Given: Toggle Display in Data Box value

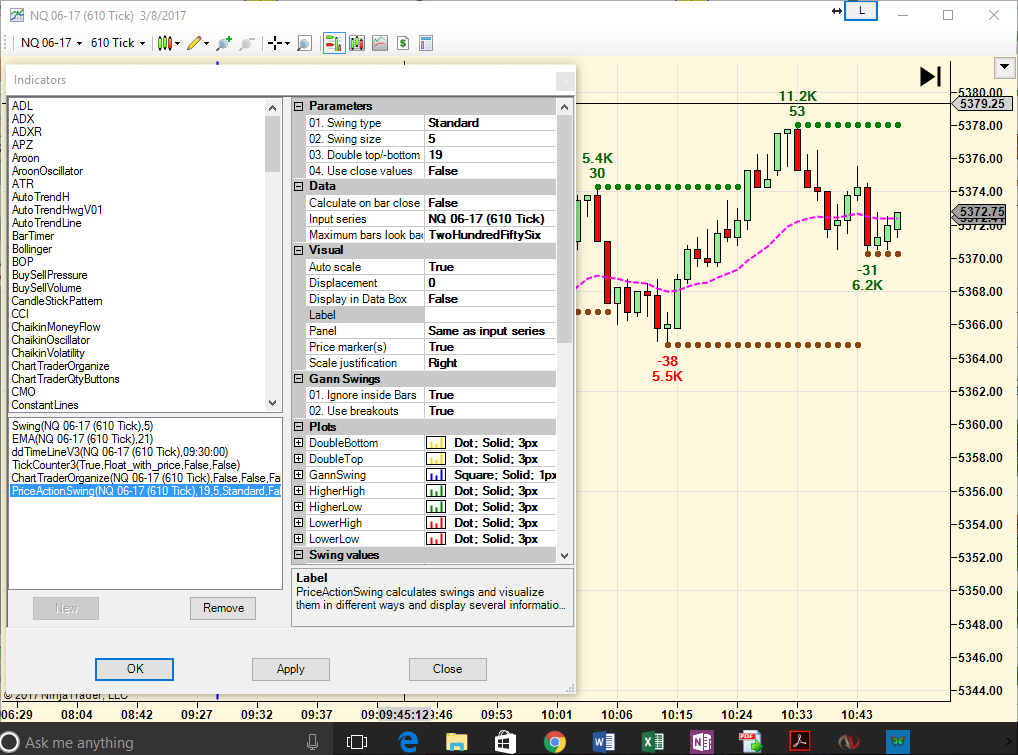Looking at the screenshot, I should pyautogui.click(x=490, y=299).
